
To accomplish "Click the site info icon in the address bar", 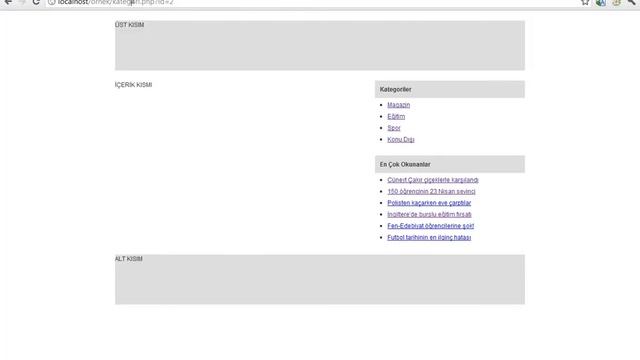I will click(x=51, y=2).
